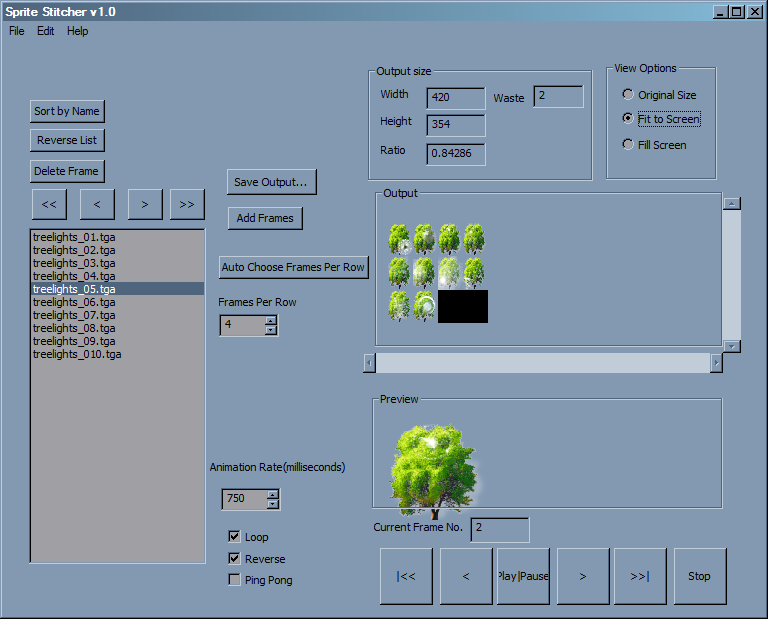Click the Add Frames button
Viewport: 768px width, 619px height.
point(265,218)
